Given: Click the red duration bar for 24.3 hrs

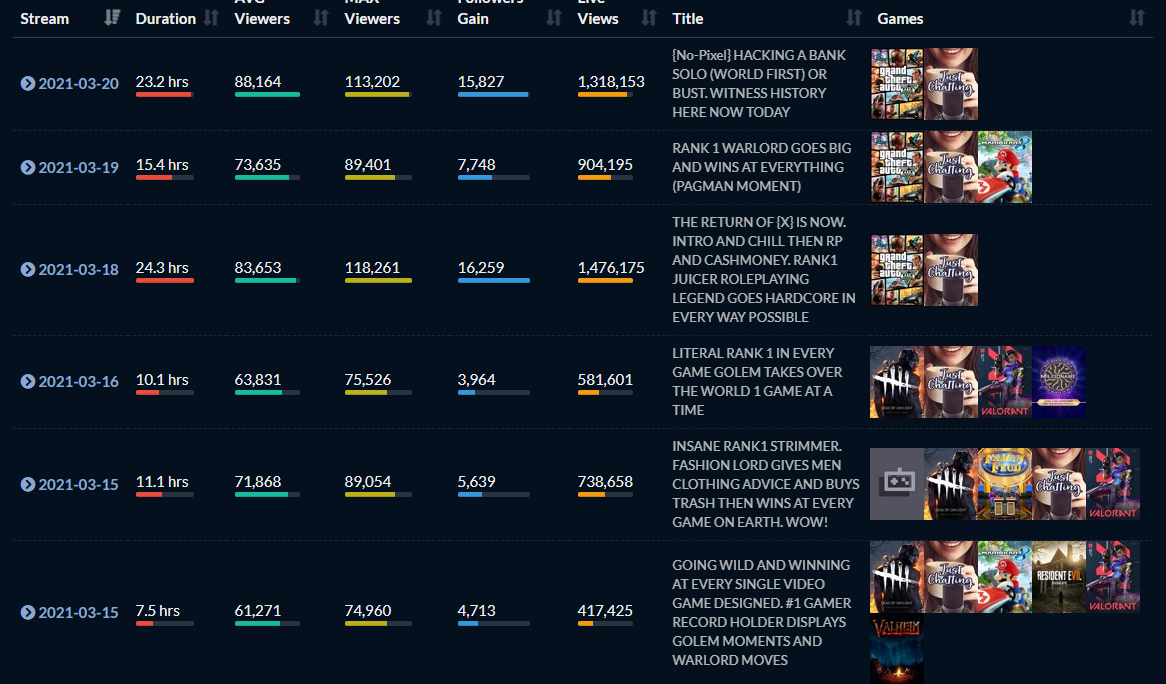Looking at the screenshot, I should [x=164, y=281].
